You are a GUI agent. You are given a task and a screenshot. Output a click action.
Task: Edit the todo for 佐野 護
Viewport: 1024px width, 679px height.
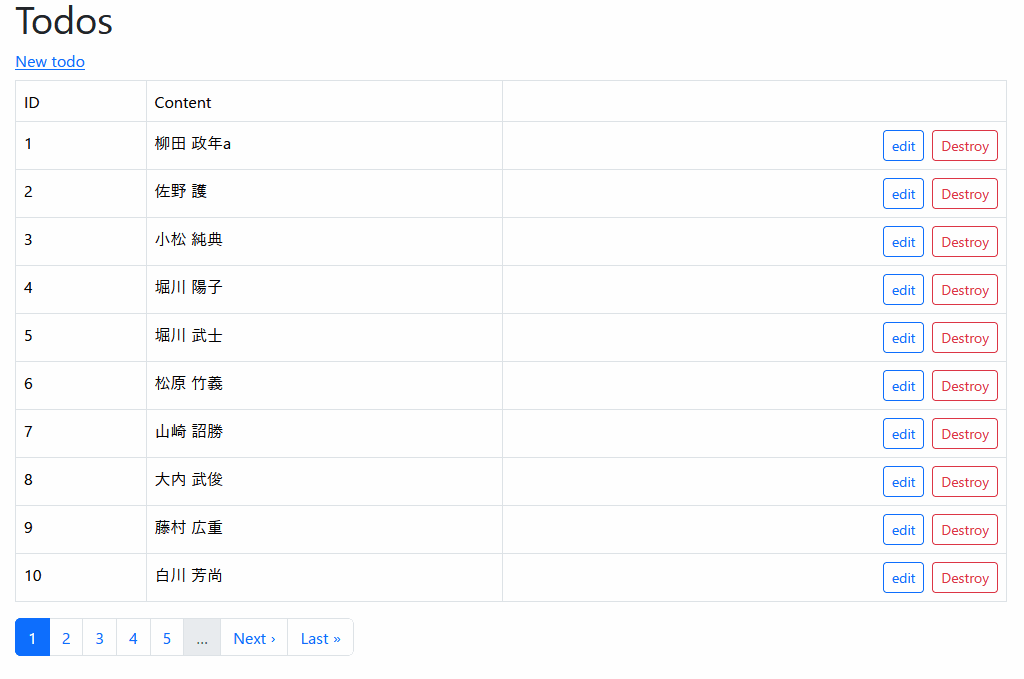coord(902,193)
